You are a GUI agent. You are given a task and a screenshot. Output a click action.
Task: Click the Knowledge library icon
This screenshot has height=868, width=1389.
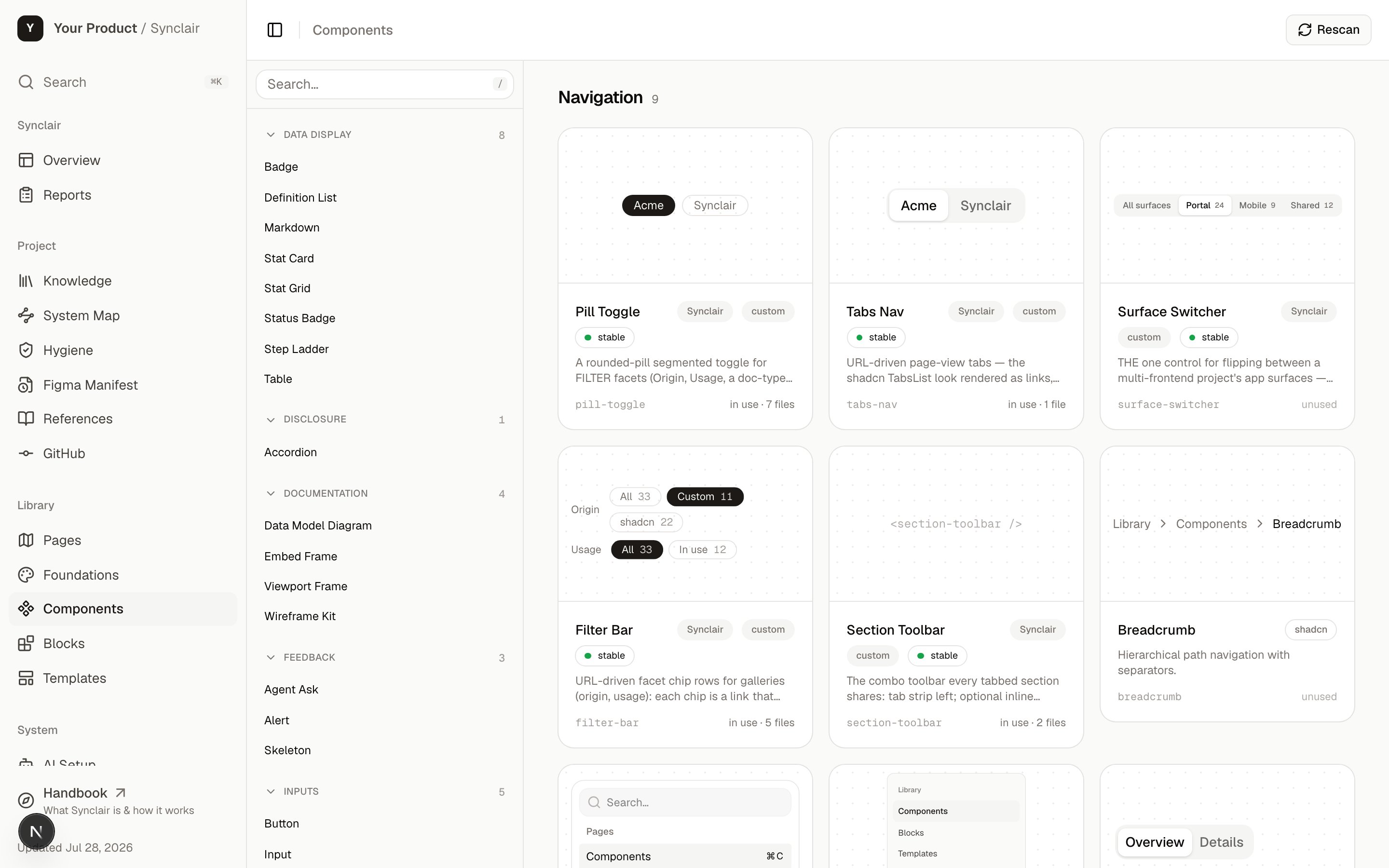[26, 281]
